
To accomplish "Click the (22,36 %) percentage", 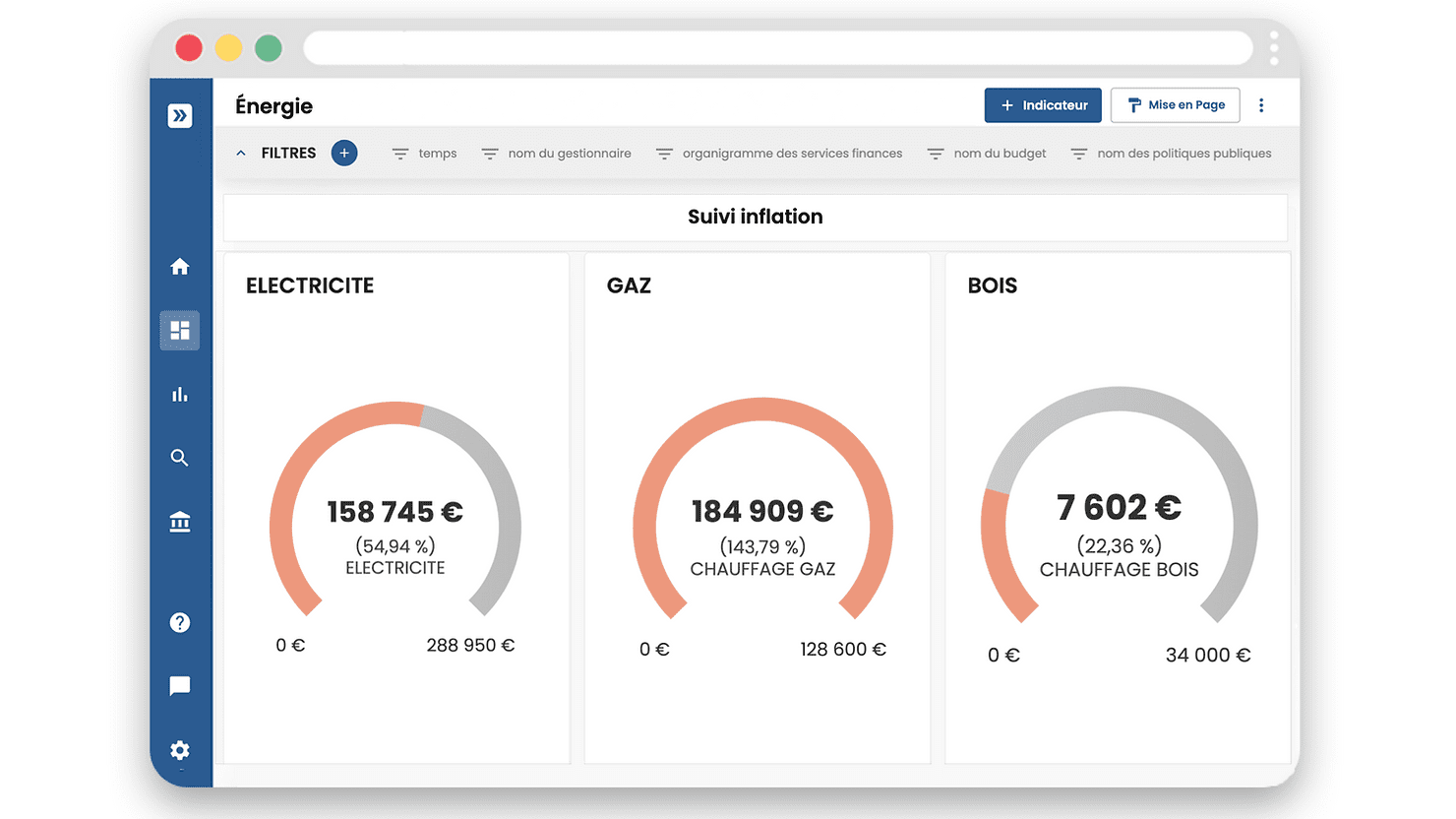I will tap(1120, 545).
